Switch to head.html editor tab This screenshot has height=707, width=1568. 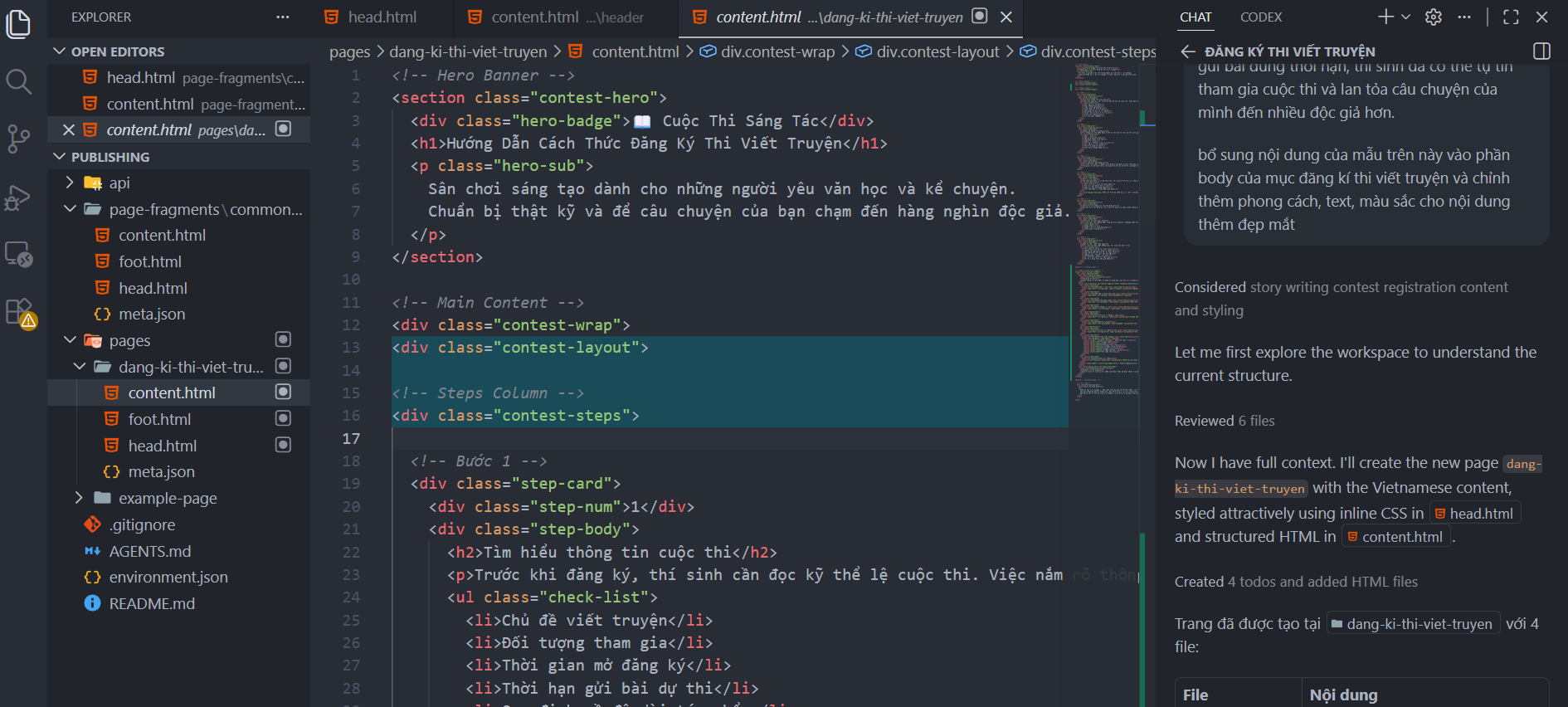(x=382, y=17)
